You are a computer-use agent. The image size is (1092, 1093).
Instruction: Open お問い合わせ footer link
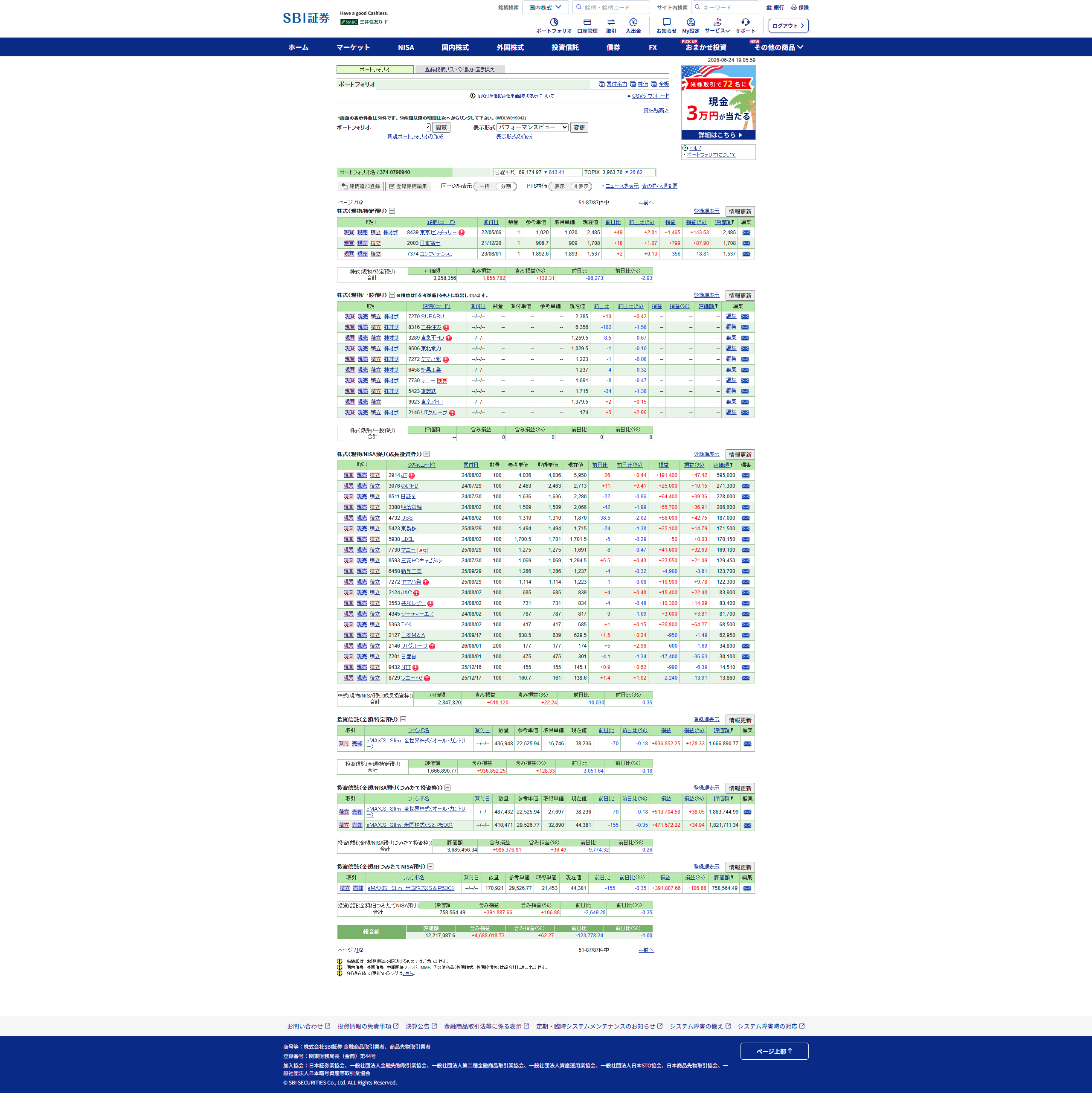click(x=308, y=1026)
